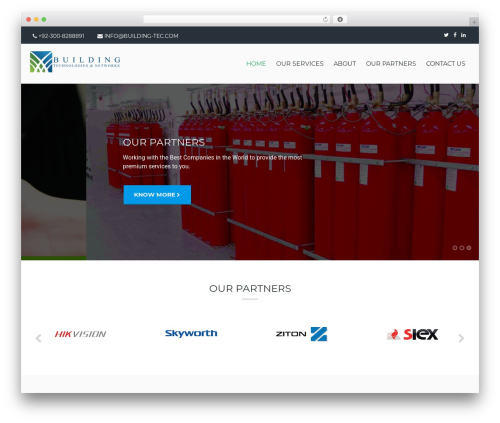Open a new browser tab with plus
This screenshot has width=500, height=423.
coord(474,22)
